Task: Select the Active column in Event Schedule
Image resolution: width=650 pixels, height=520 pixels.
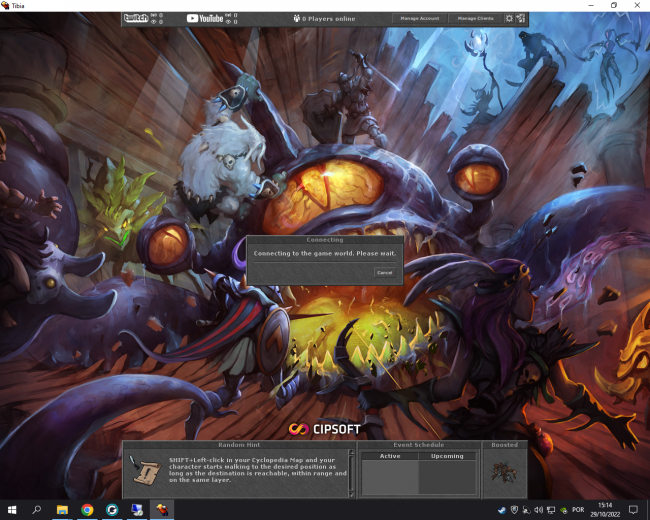Action: (390, 456)
